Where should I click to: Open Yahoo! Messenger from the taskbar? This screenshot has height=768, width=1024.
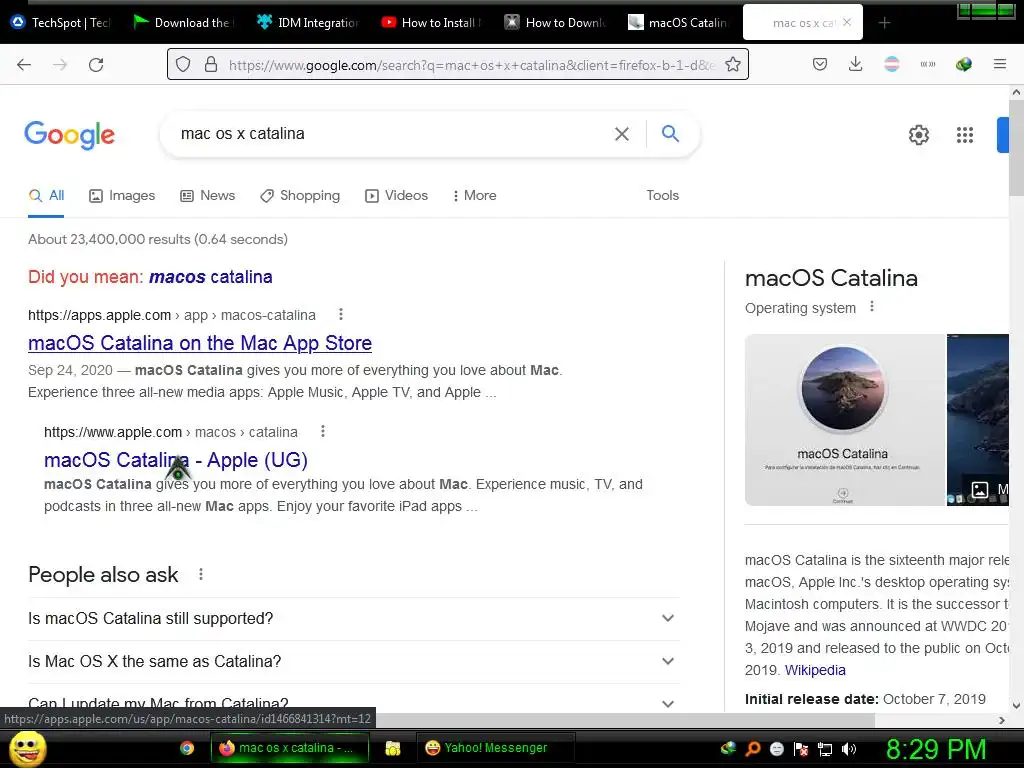495,748
